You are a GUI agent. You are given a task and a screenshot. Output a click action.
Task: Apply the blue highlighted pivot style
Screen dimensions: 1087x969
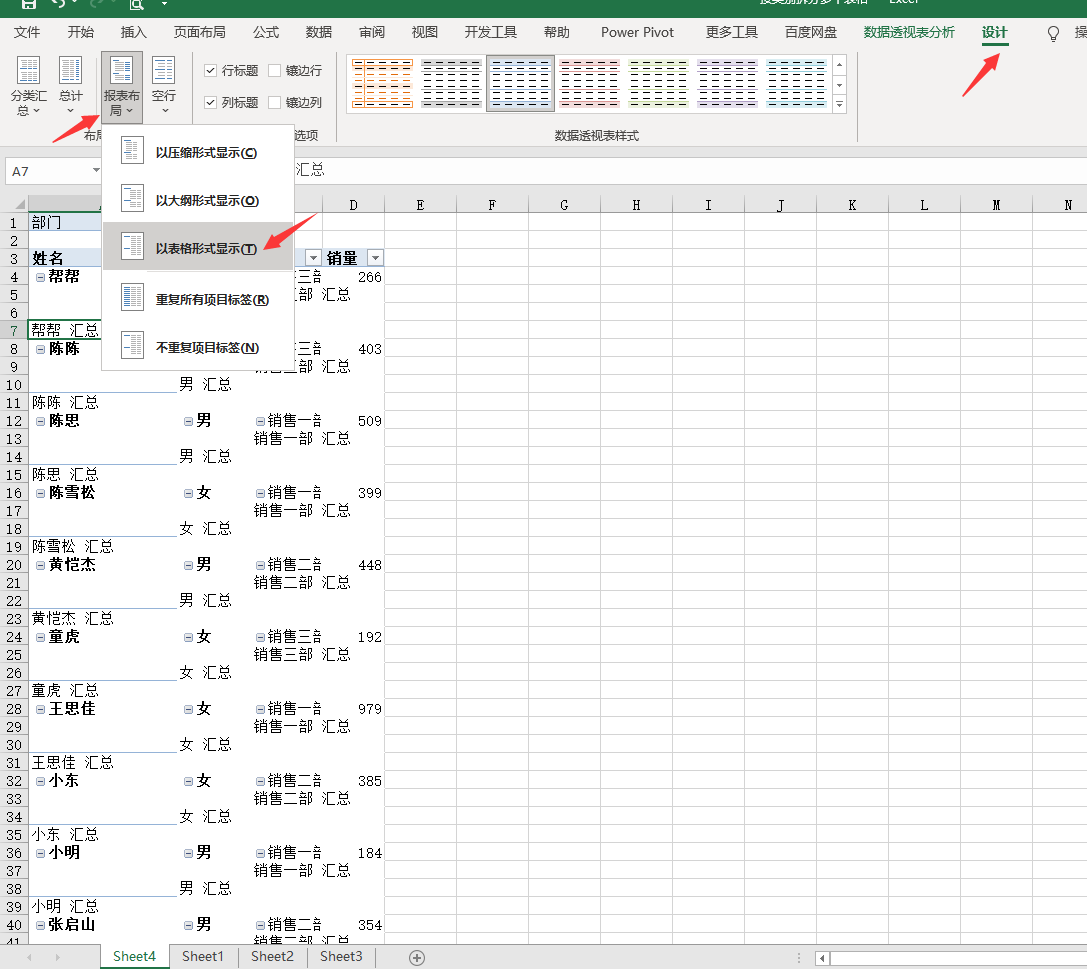pyautogui.click(x=521, y=83)
